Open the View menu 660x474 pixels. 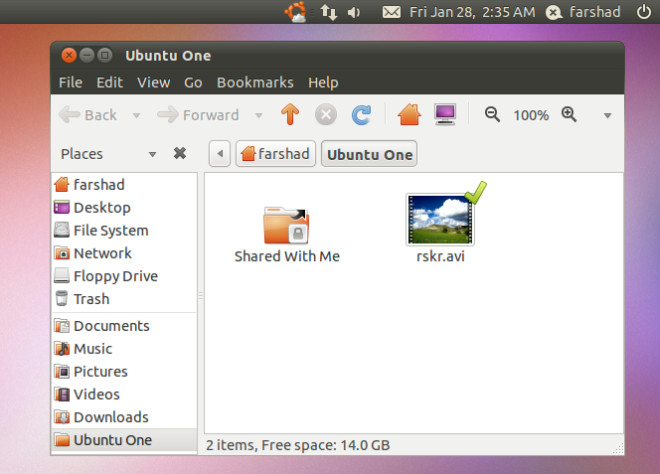(x=154, y=83)
